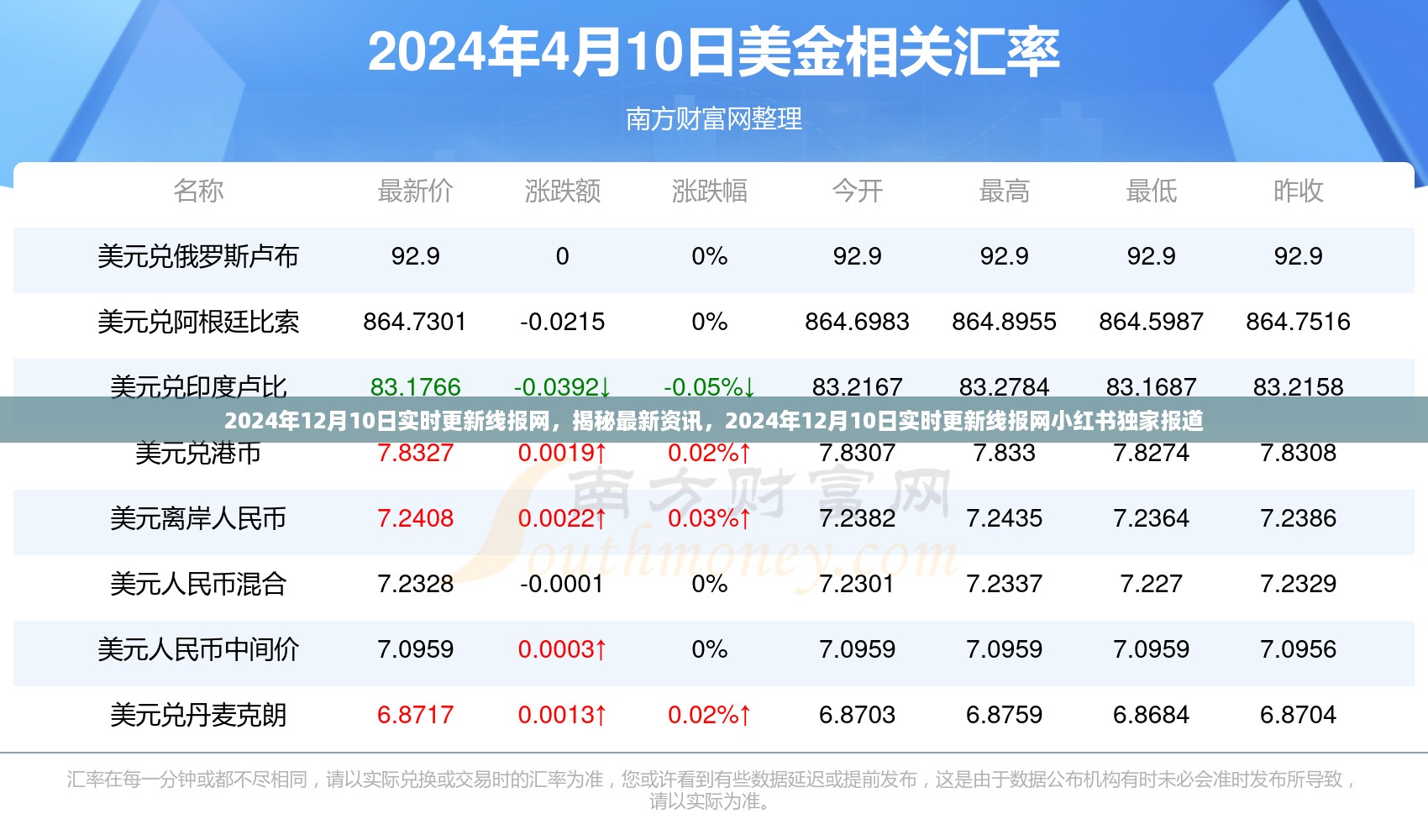Click the low value 7.227

click(x=1152, y=584)
